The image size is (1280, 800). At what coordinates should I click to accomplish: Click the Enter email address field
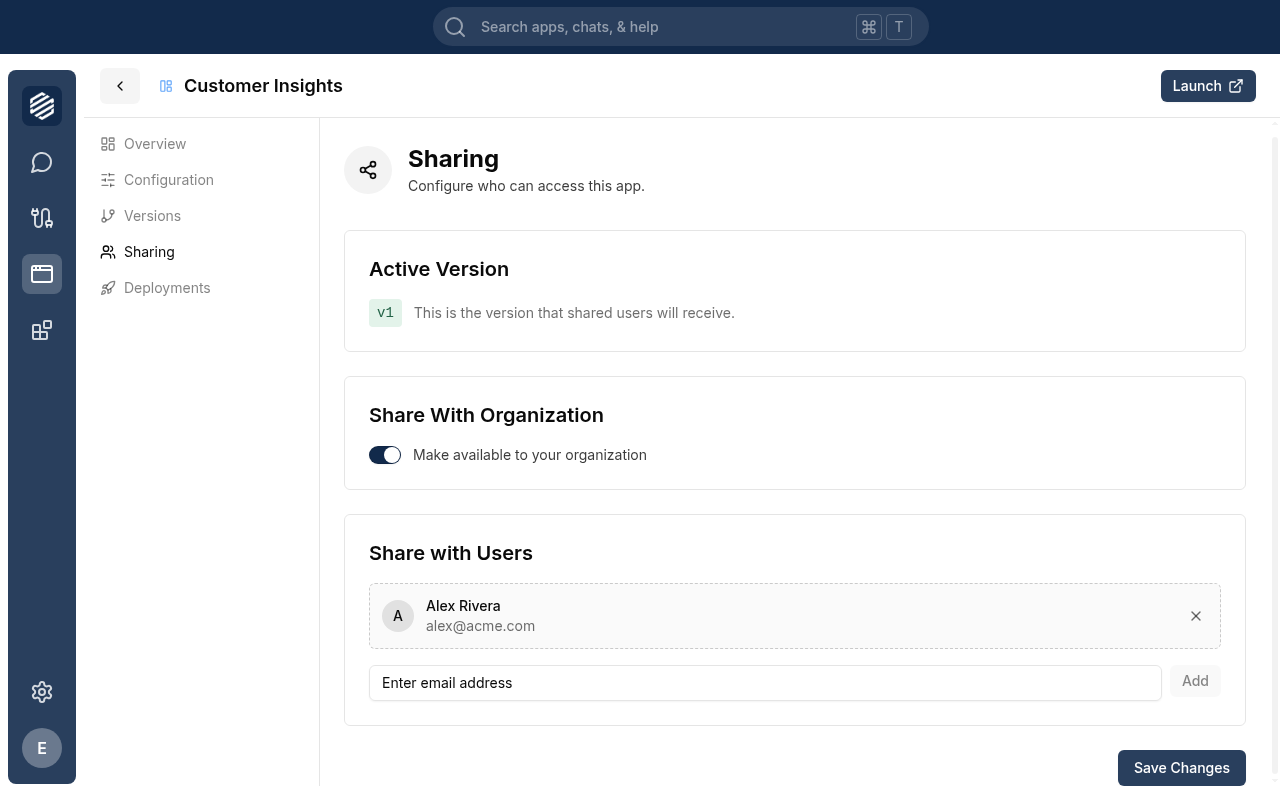pos(765,683)
